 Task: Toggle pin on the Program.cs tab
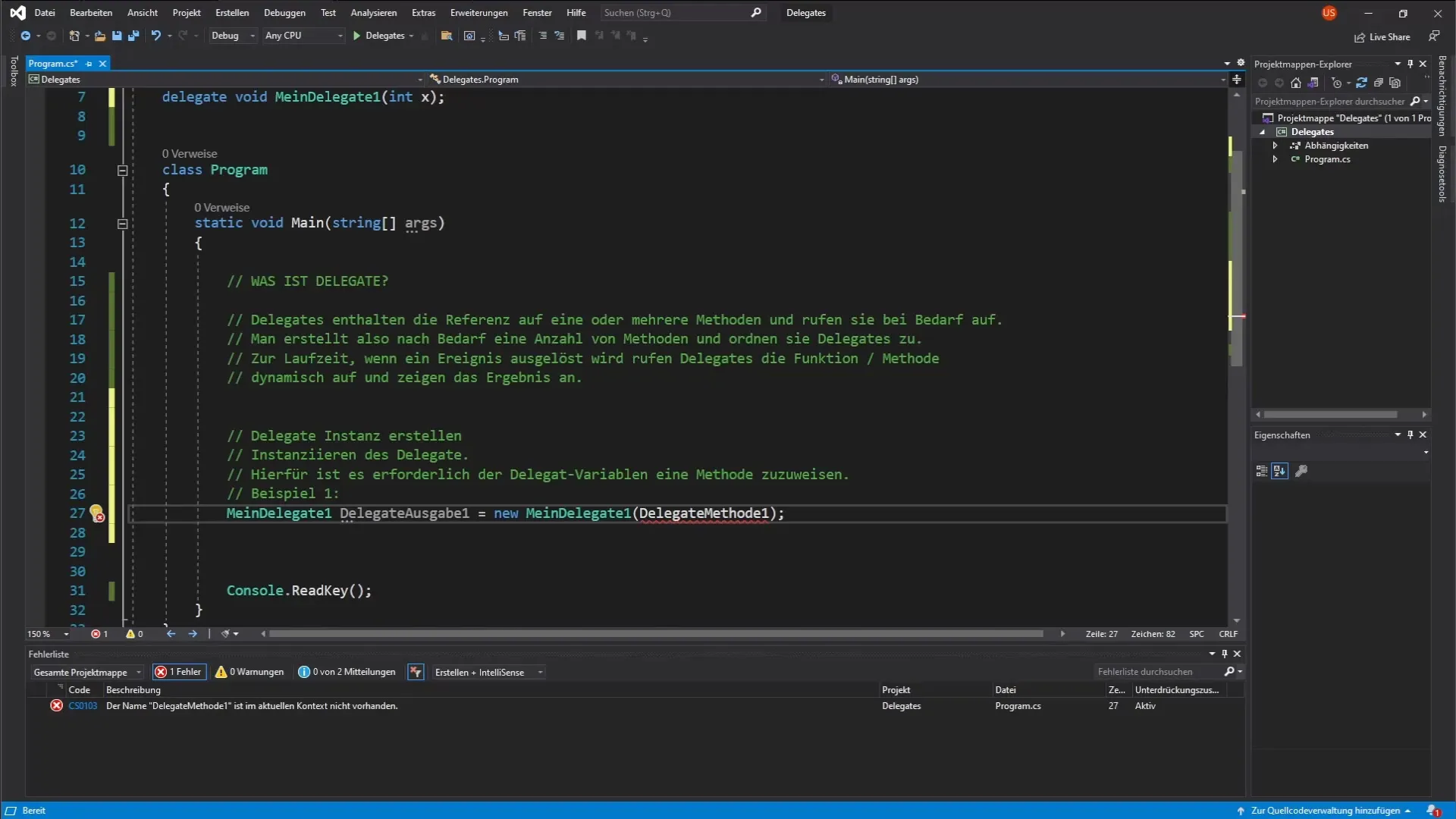click(x=89, y=64)
